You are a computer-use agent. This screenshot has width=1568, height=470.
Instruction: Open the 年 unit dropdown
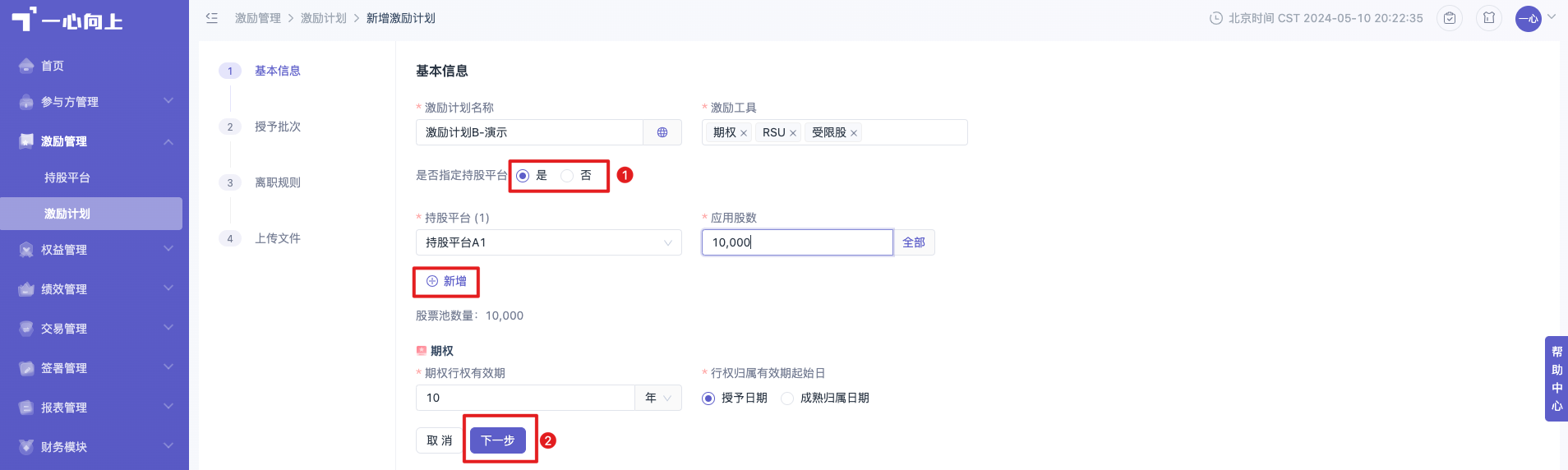click(x=658, y=398)
